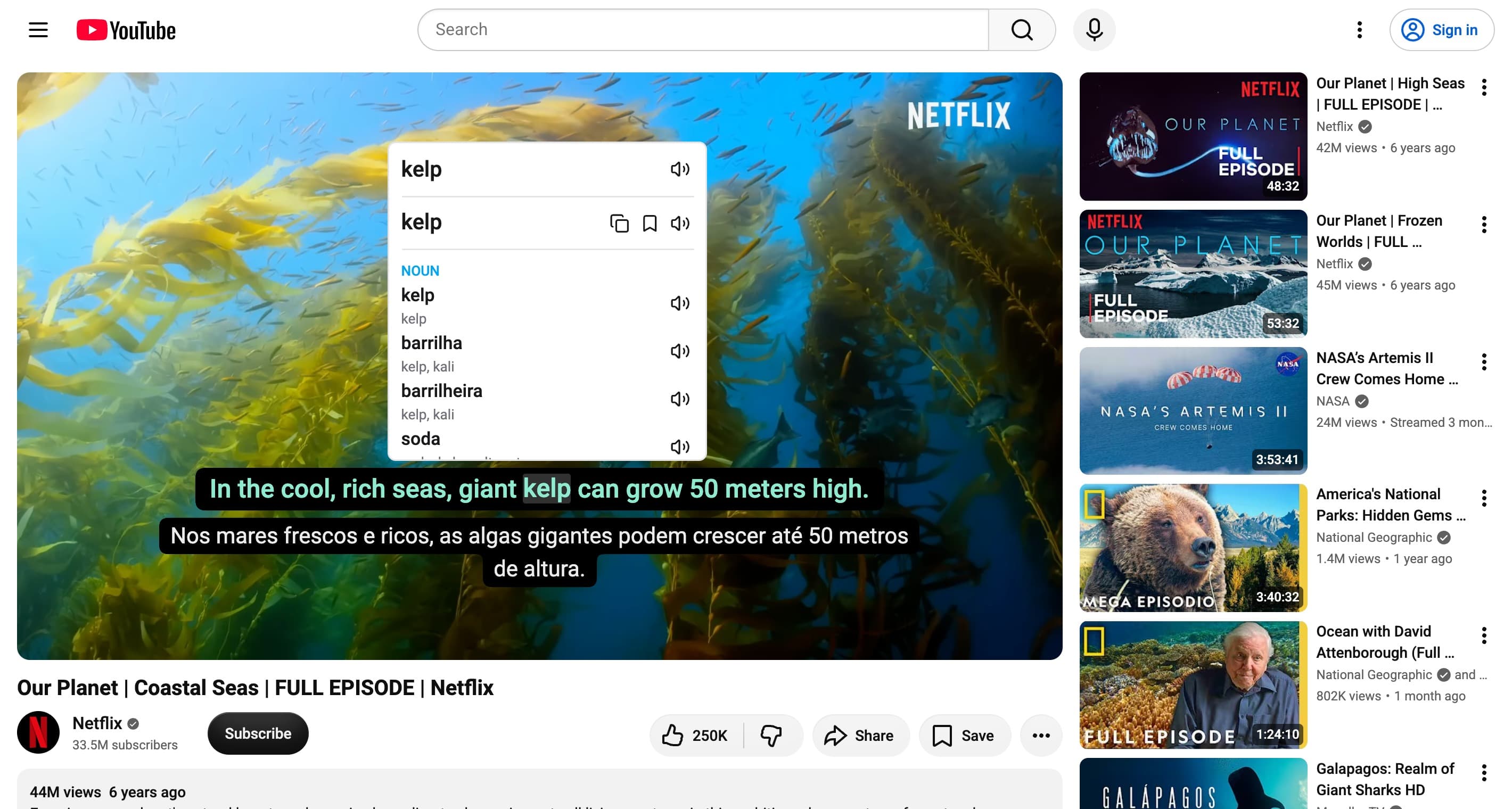Open Ocean with David Attenborough thumbnail
The image size is (1512, 809).
[x=1193, y=684]
